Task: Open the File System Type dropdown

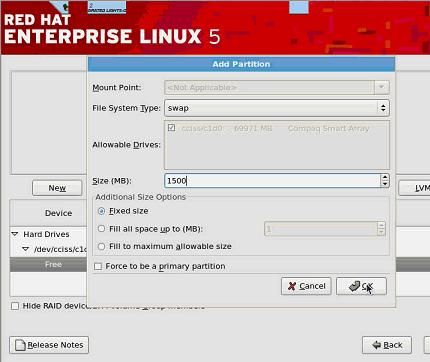Action: click(277, 108)
